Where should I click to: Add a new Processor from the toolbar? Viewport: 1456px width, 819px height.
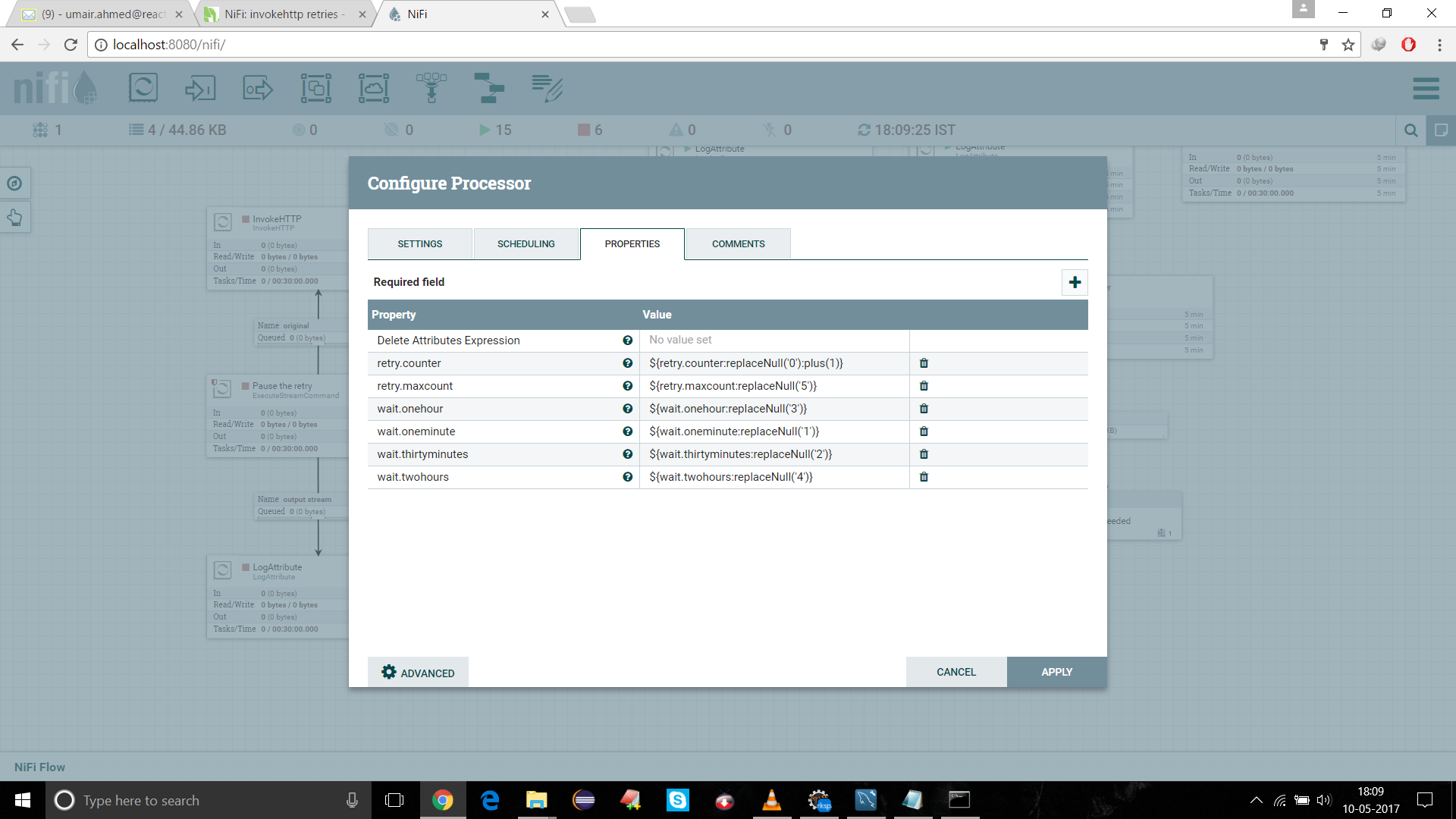click(x=143, y=88)
